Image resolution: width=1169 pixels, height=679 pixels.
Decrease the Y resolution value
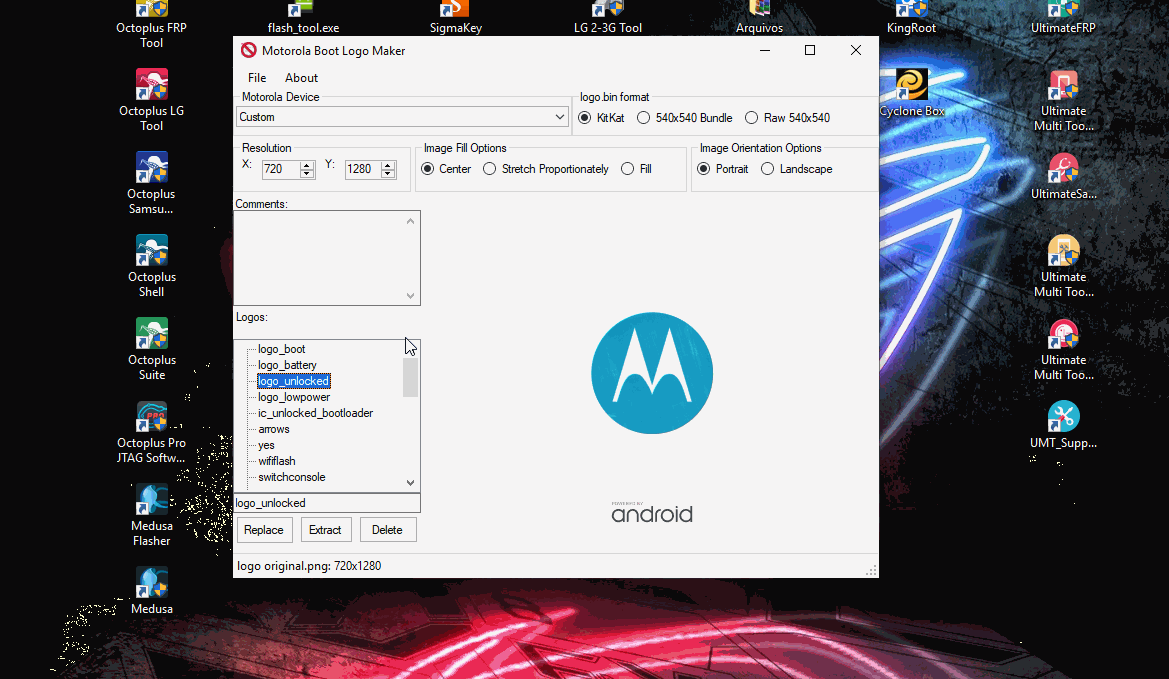pos(388,174)
